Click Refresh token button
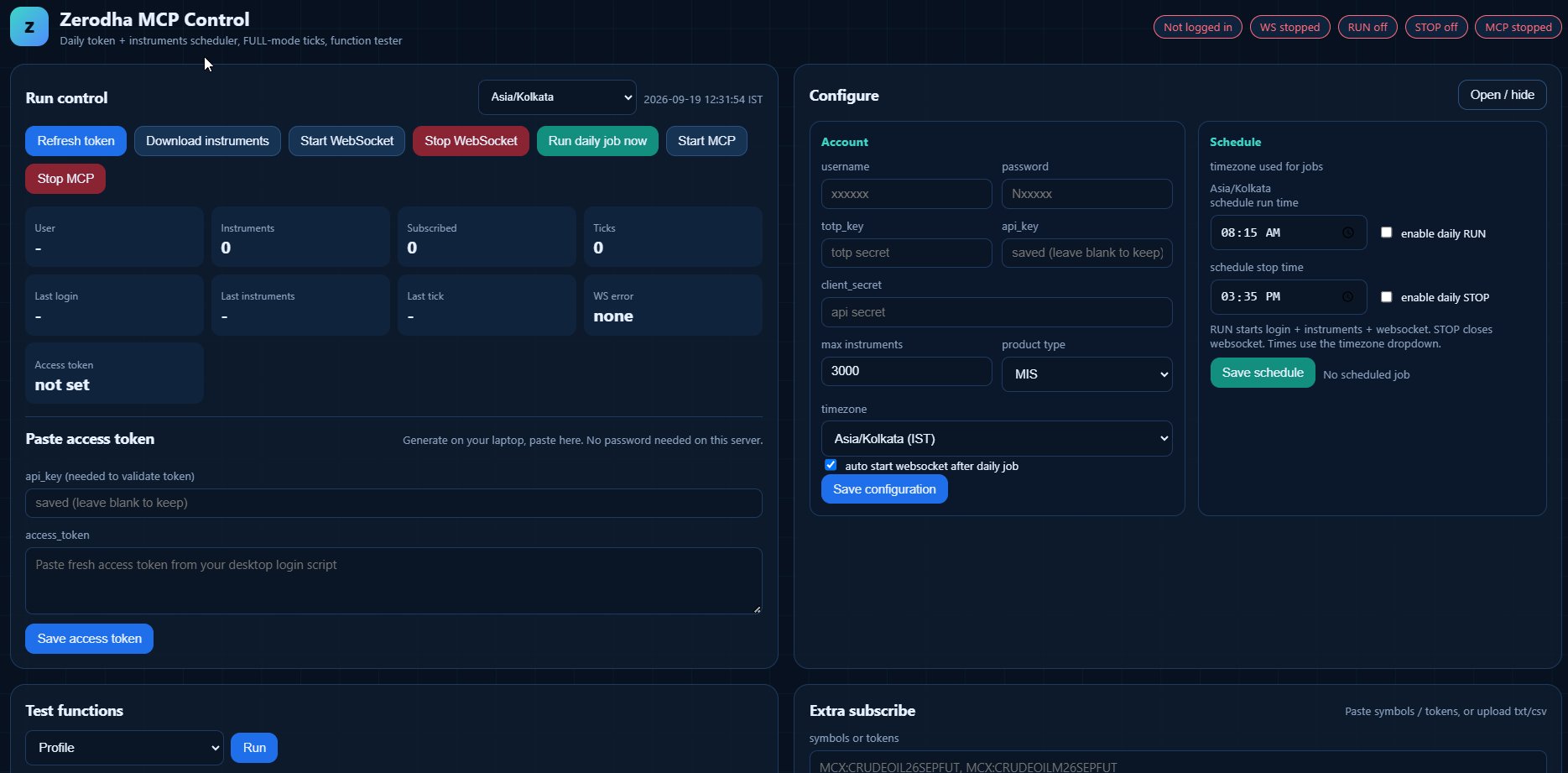 point(76,141)
